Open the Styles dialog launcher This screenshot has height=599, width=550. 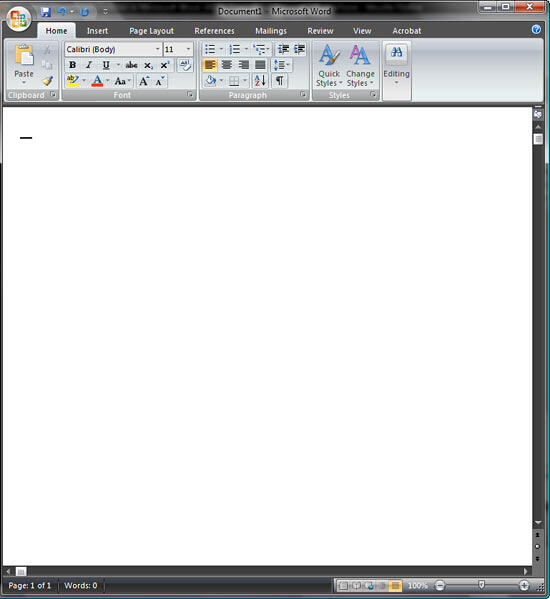pyautogui.click(x=373, y=94)
